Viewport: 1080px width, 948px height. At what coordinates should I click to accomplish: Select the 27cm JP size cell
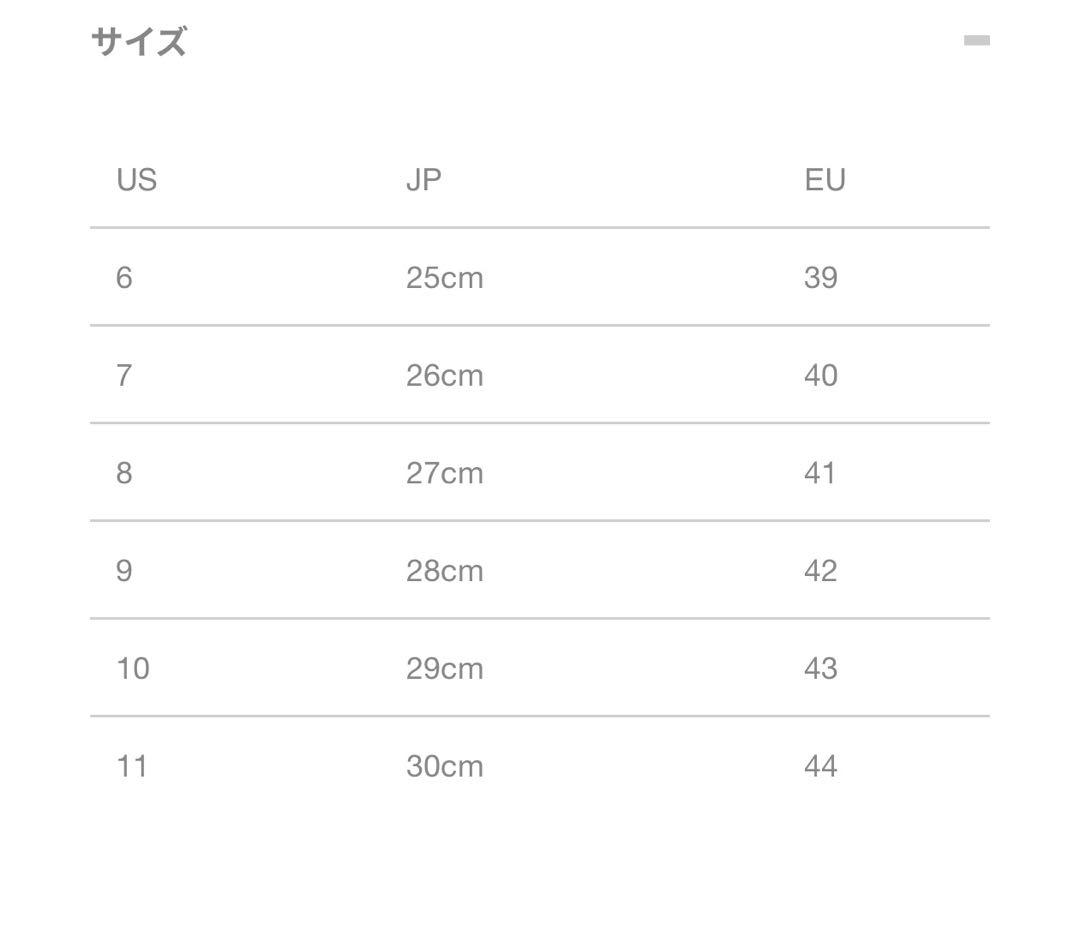[x=444, y=472]
